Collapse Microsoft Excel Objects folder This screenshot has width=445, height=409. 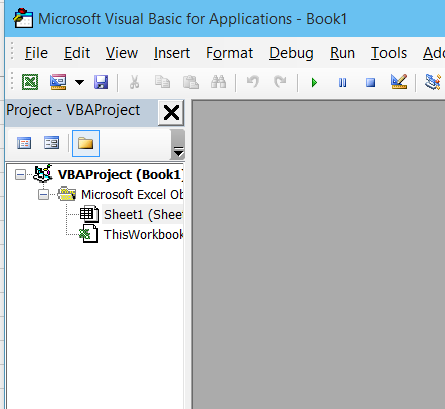(x=43, y=195)
